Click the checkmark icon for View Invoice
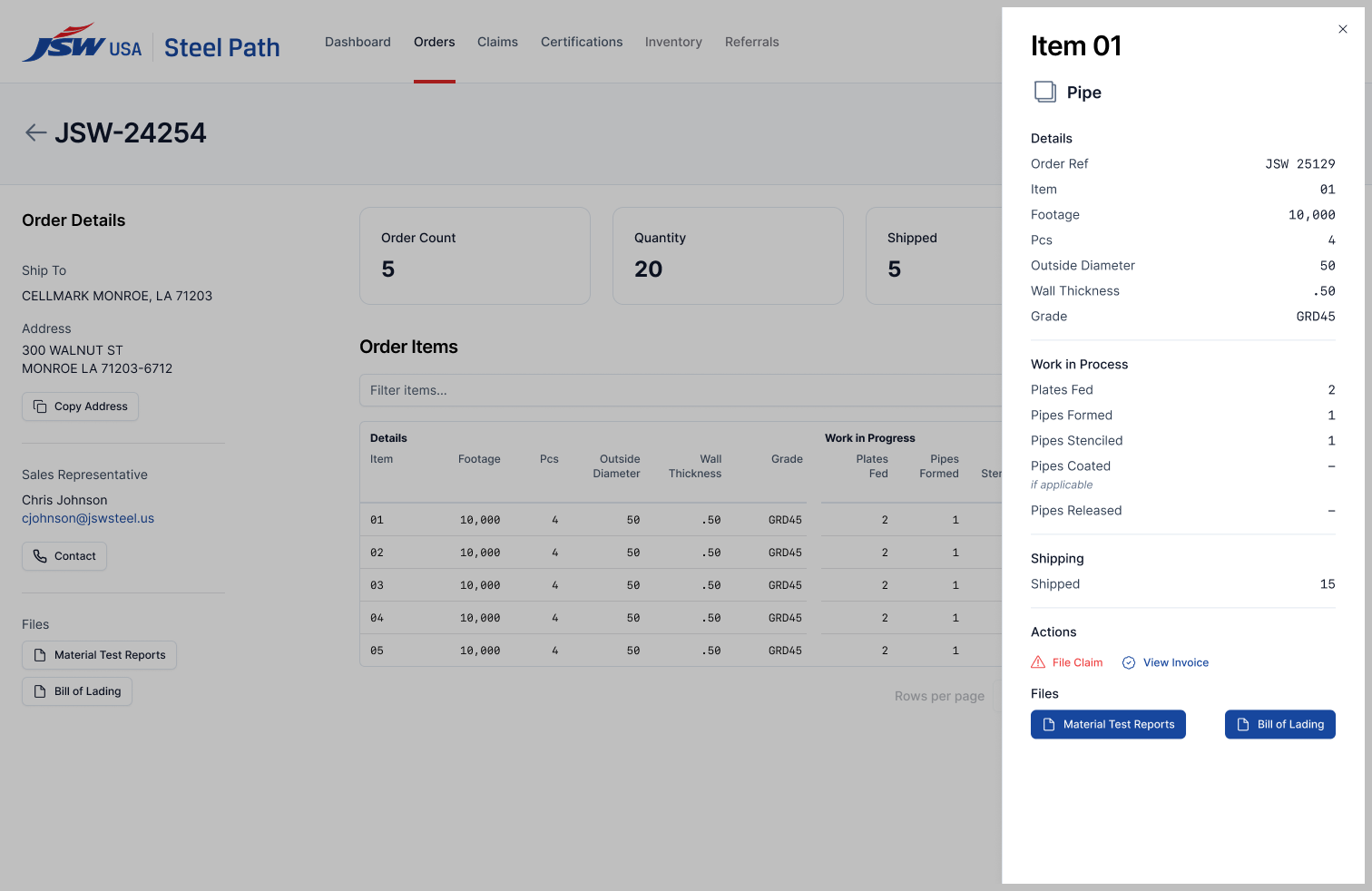Image resolution: width=1372 pixels, height=891 pixels. tap(1129, 662)
